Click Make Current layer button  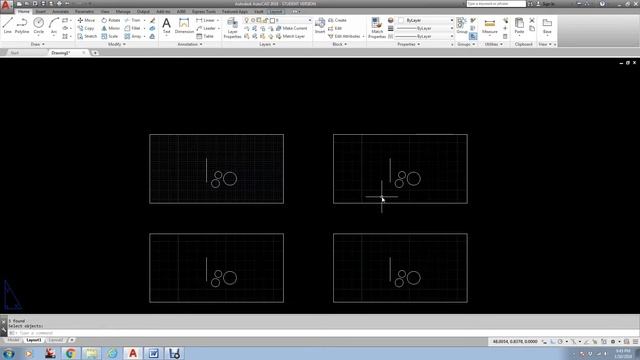coord(291,28)
